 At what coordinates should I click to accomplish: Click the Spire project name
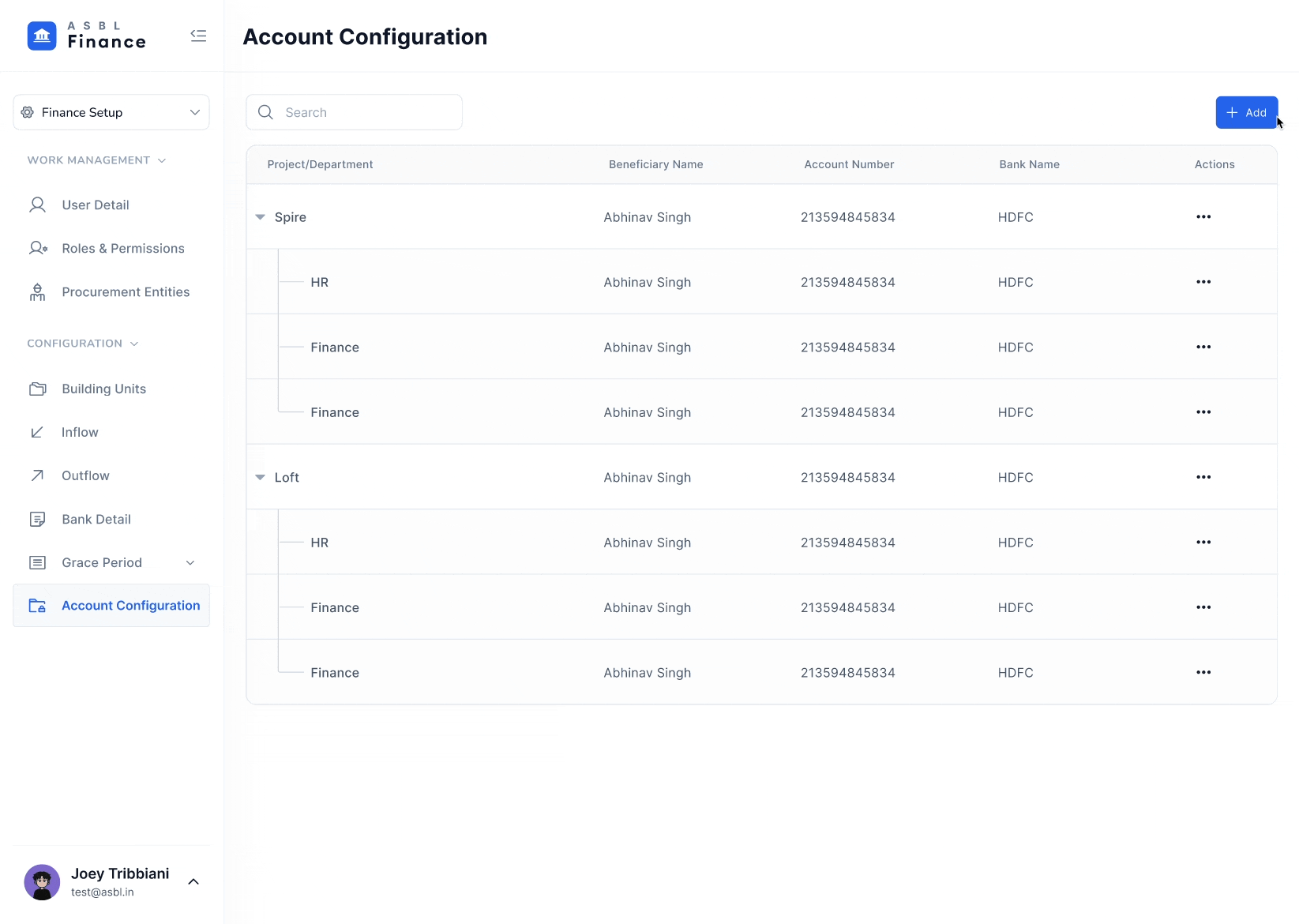click(x=291, y=217)
